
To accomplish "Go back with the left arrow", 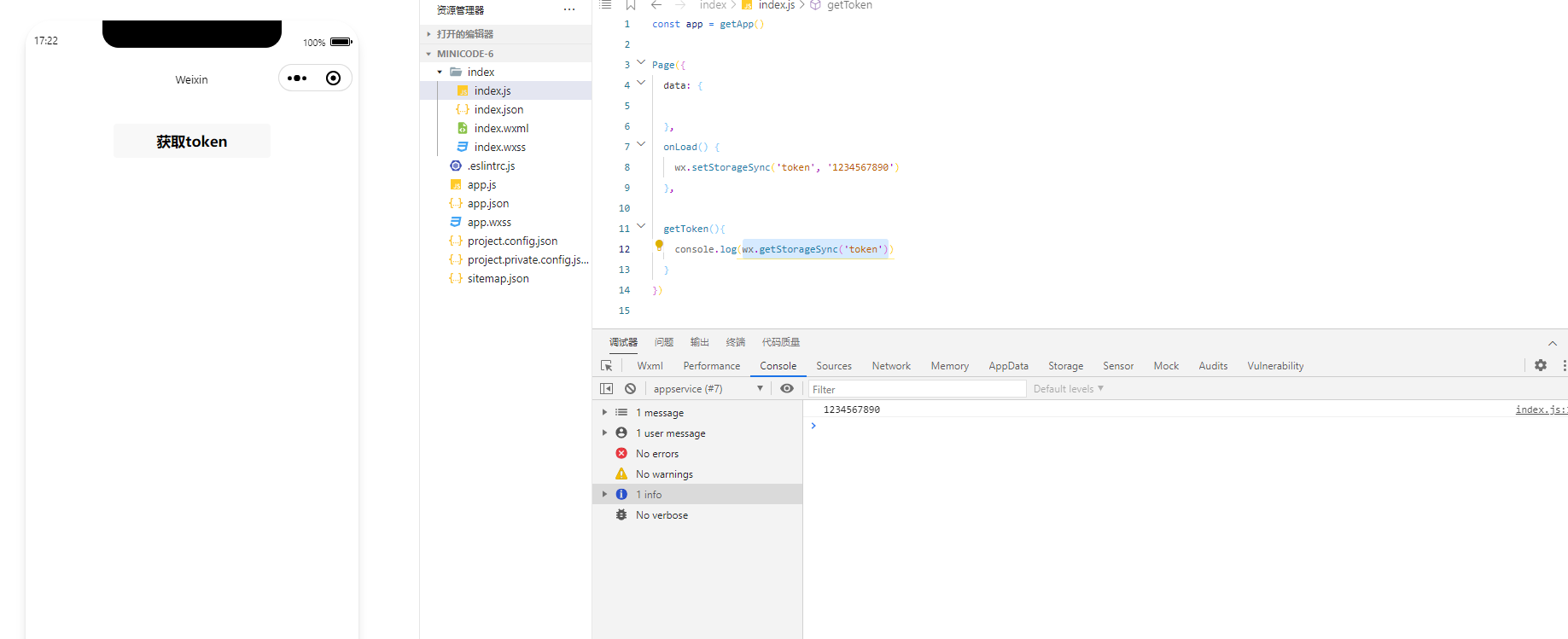I will coord(656,5).
